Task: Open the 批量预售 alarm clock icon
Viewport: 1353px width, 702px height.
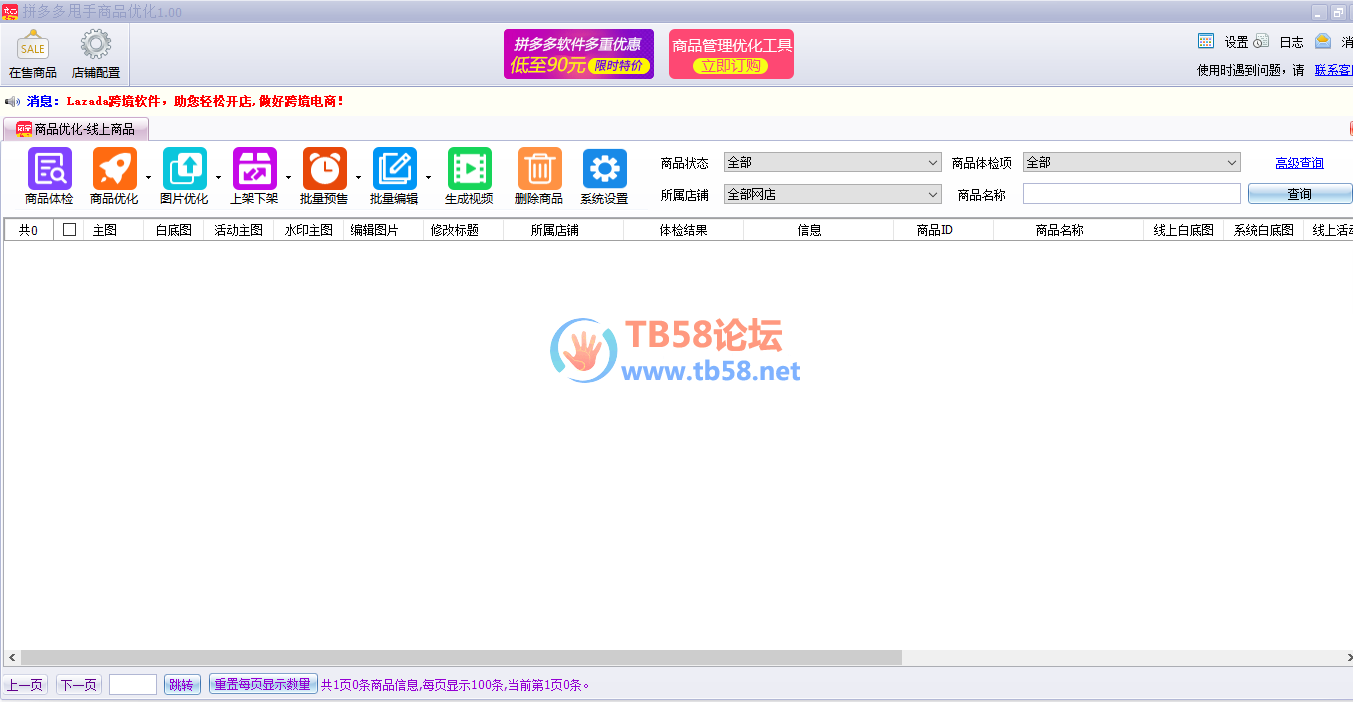Action: [324, 169]
